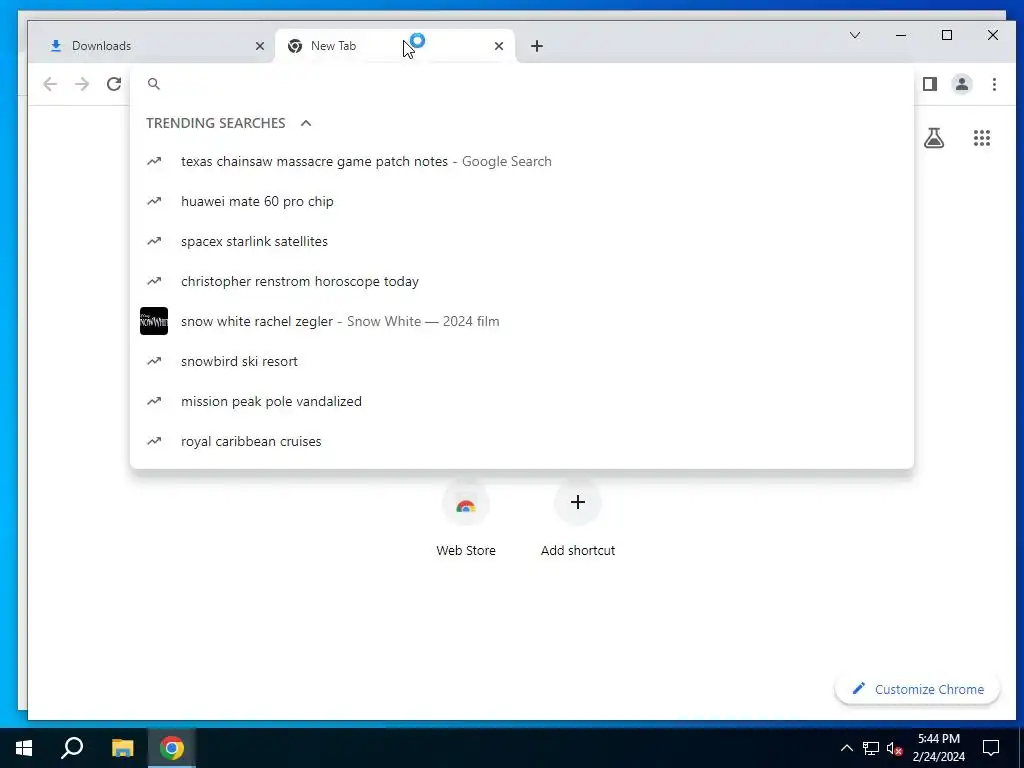Click the network status tray icon
Screen dimensions: 1024x768
(x=871, y=748)
